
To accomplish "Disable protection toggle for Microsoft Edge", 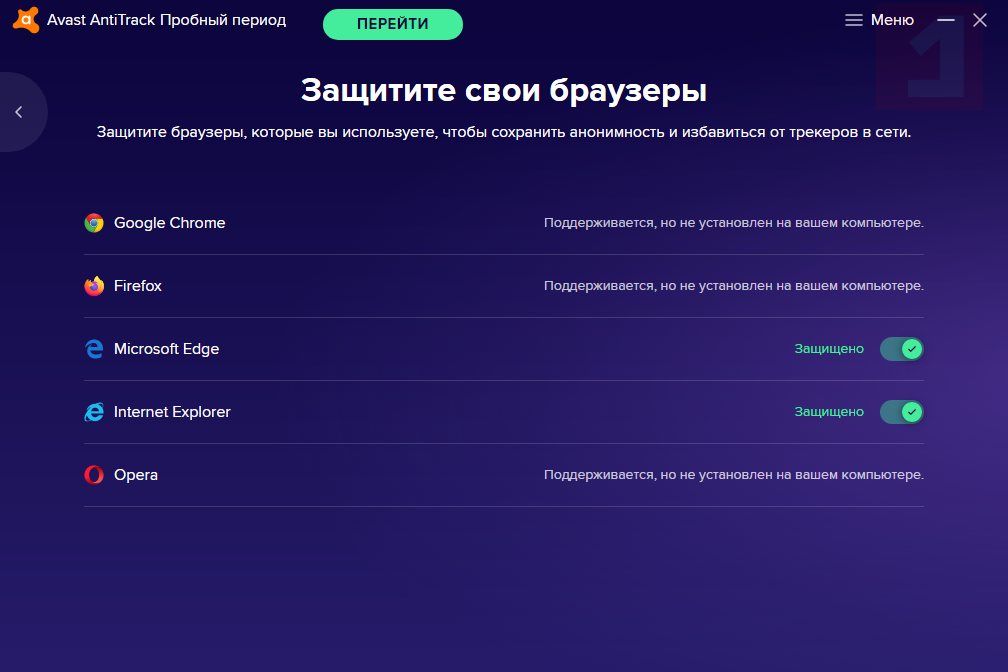I will coord(901,349).
